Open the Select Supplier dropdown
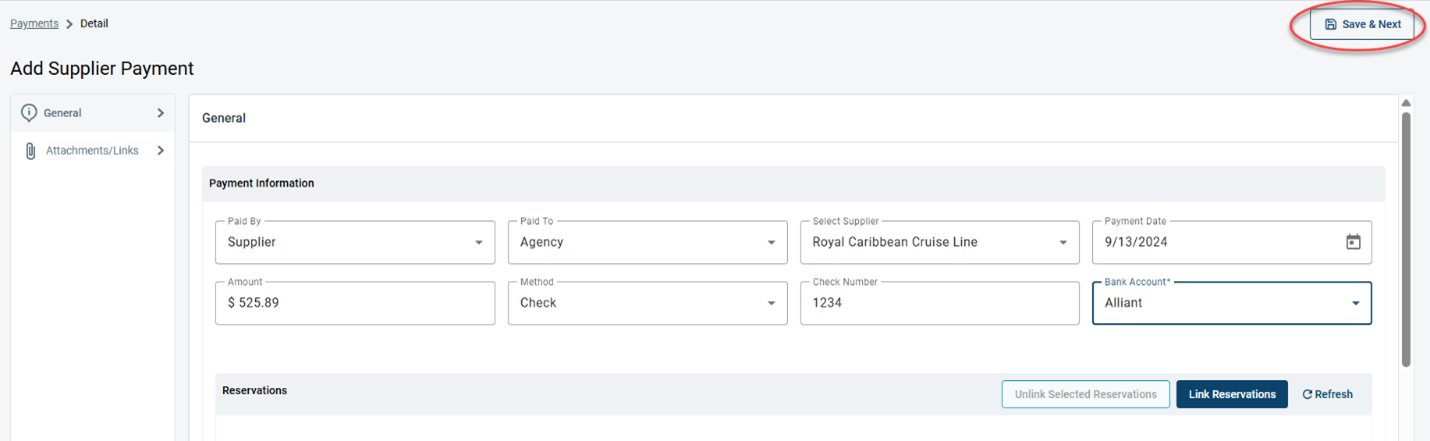Image resolution: width=1430 pixels, height=441 pixels. [940, 242]
